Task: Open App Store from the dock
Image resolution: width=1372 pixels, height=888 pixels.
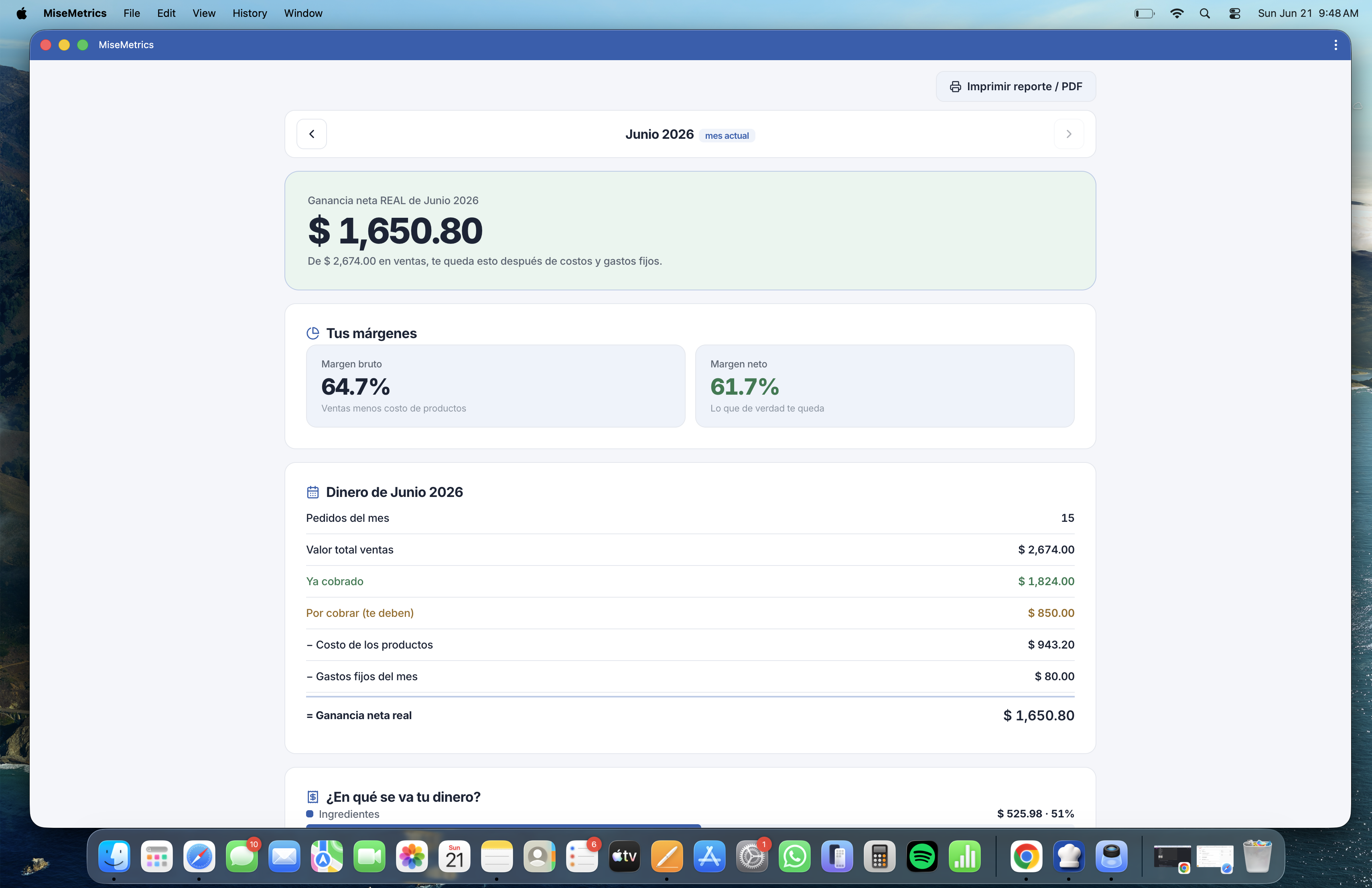Action: [x=710, y=856]
